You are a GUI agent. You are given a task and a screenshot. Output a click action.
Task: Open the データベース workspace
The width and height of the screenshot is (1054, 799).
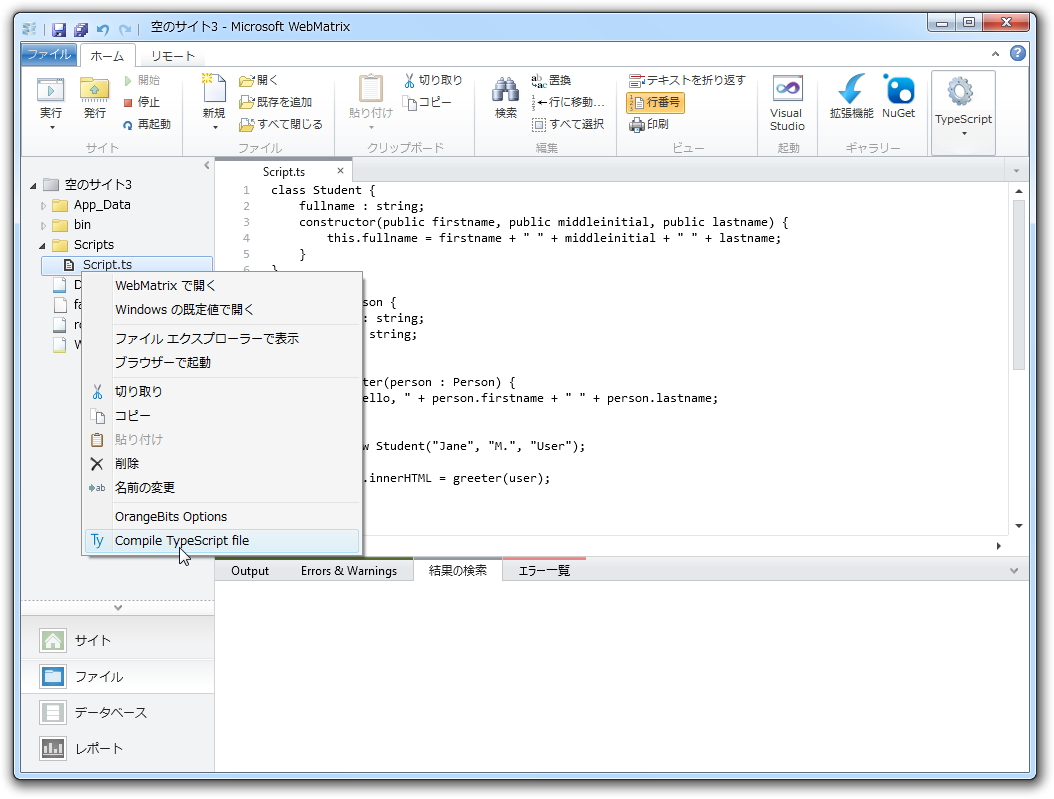118,712
